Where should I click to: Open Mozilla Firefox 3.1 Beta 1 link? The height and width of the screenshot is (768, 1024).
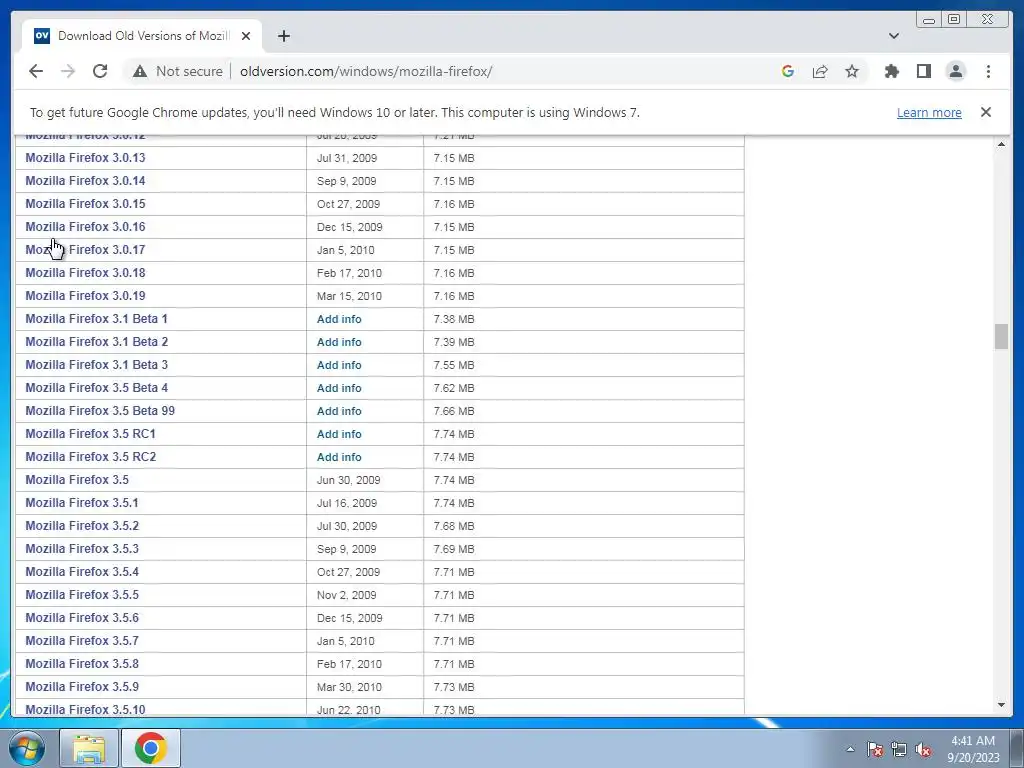(97, 319)
